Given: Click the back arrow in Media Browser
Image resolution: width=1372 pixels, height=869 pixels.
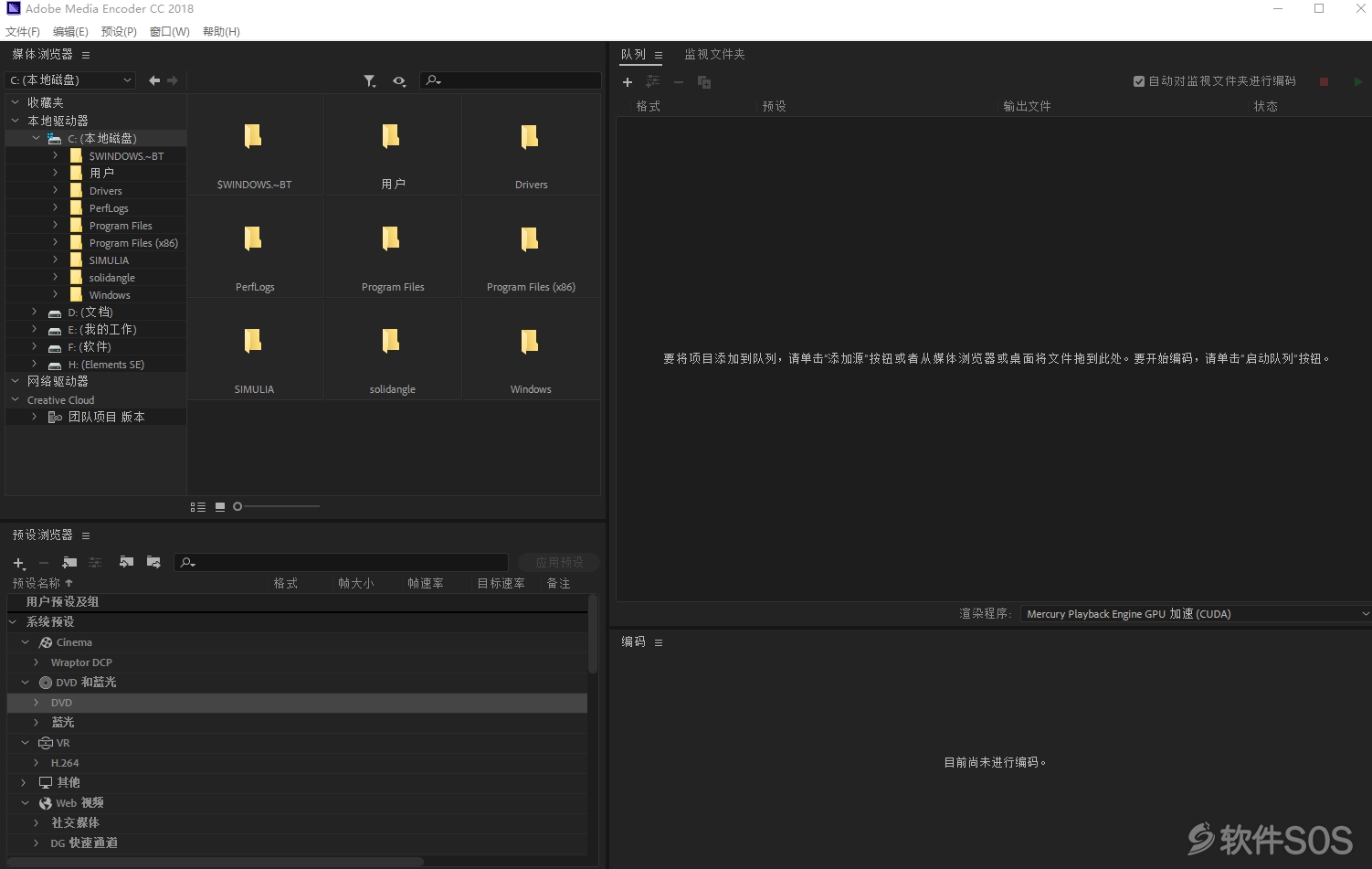Looking at the screenshot, I should pyautogui.click(x=154, y=80).
